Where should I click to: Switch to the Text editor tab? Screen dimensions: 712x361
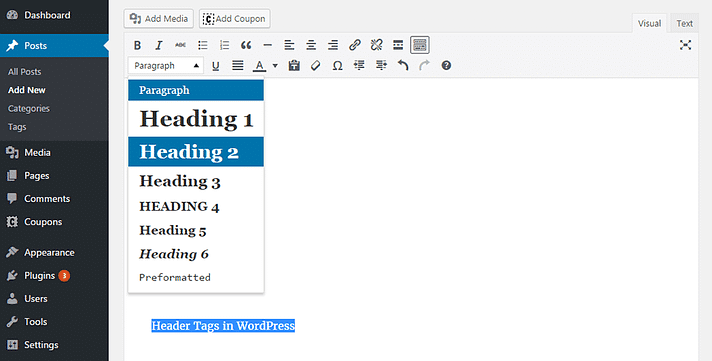pyautogui.click(x=684, y=24)
